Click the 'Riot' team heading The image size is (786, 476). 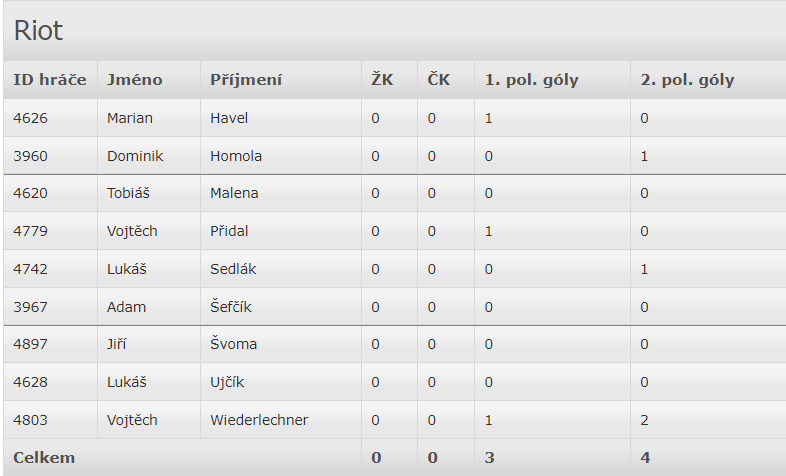[x=38, y=30]
